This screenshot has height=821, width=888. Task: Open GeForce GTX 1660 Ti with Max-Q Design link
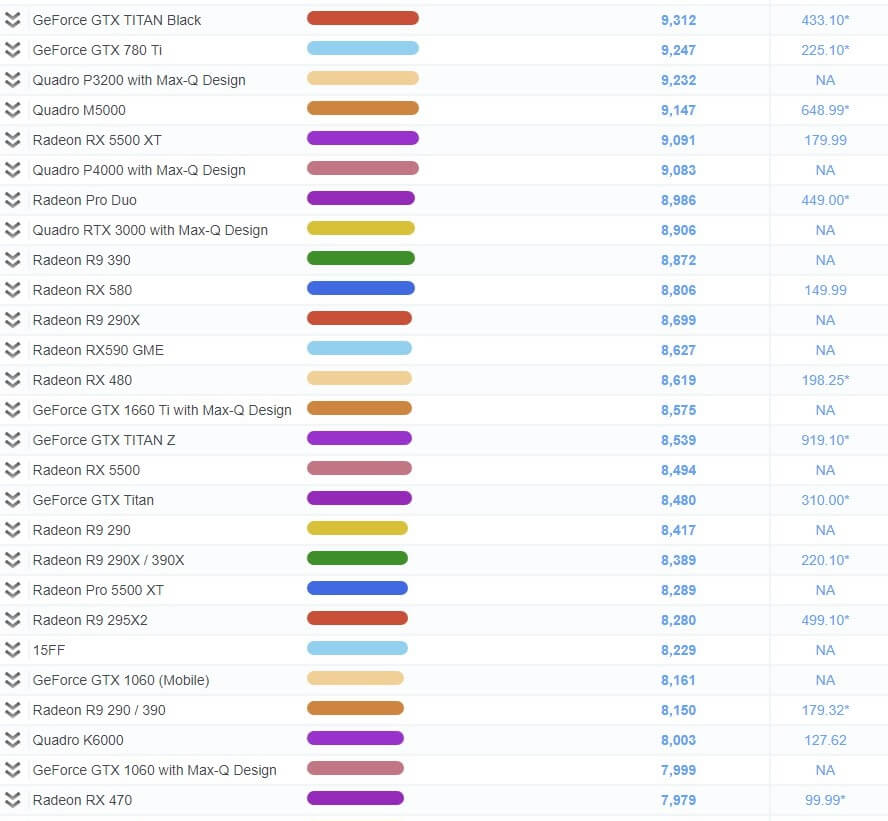(x=162, y=410)
